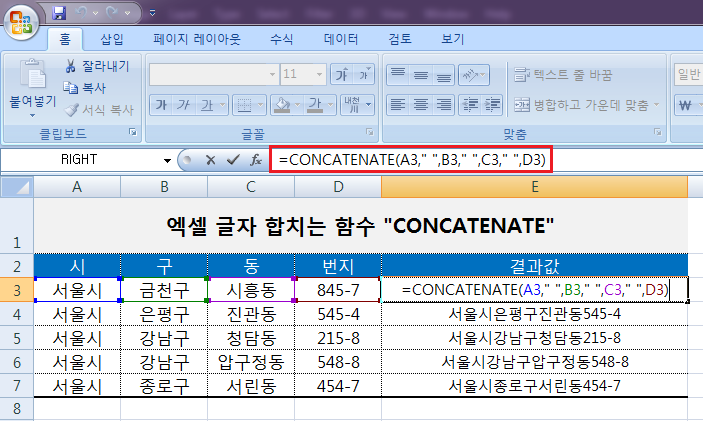Toggle underline 가 formatting
The width and height of the screenshot is (703, 421).
point(207,105)
